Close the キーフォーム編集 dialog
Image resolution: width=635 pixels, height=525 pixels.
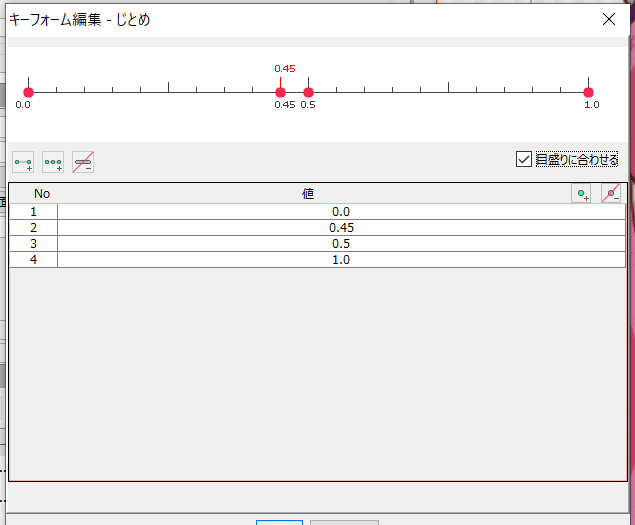click(608, 18)
